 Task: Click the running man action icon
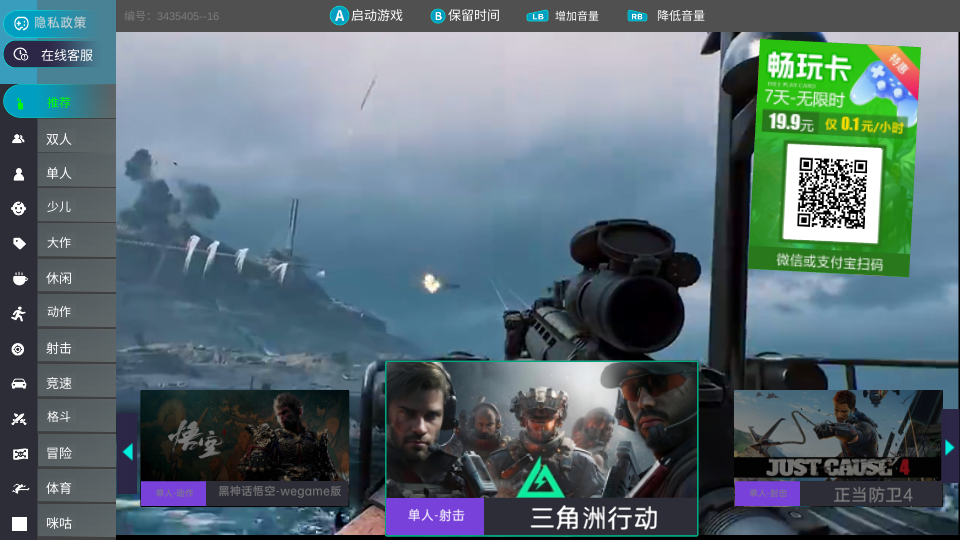tap(18, 313)
